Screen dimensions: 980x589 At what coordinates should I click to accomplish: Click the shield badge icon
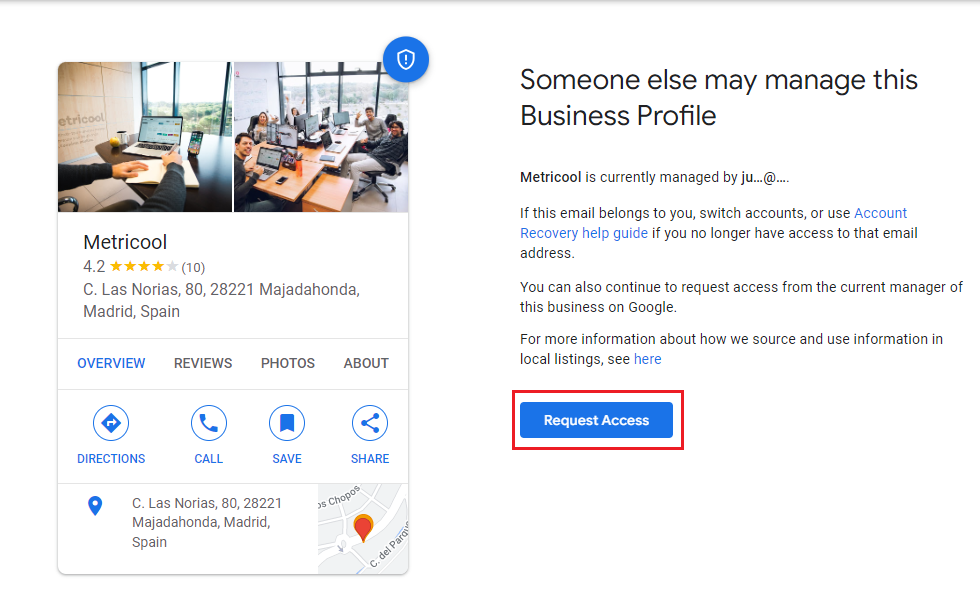405,60
